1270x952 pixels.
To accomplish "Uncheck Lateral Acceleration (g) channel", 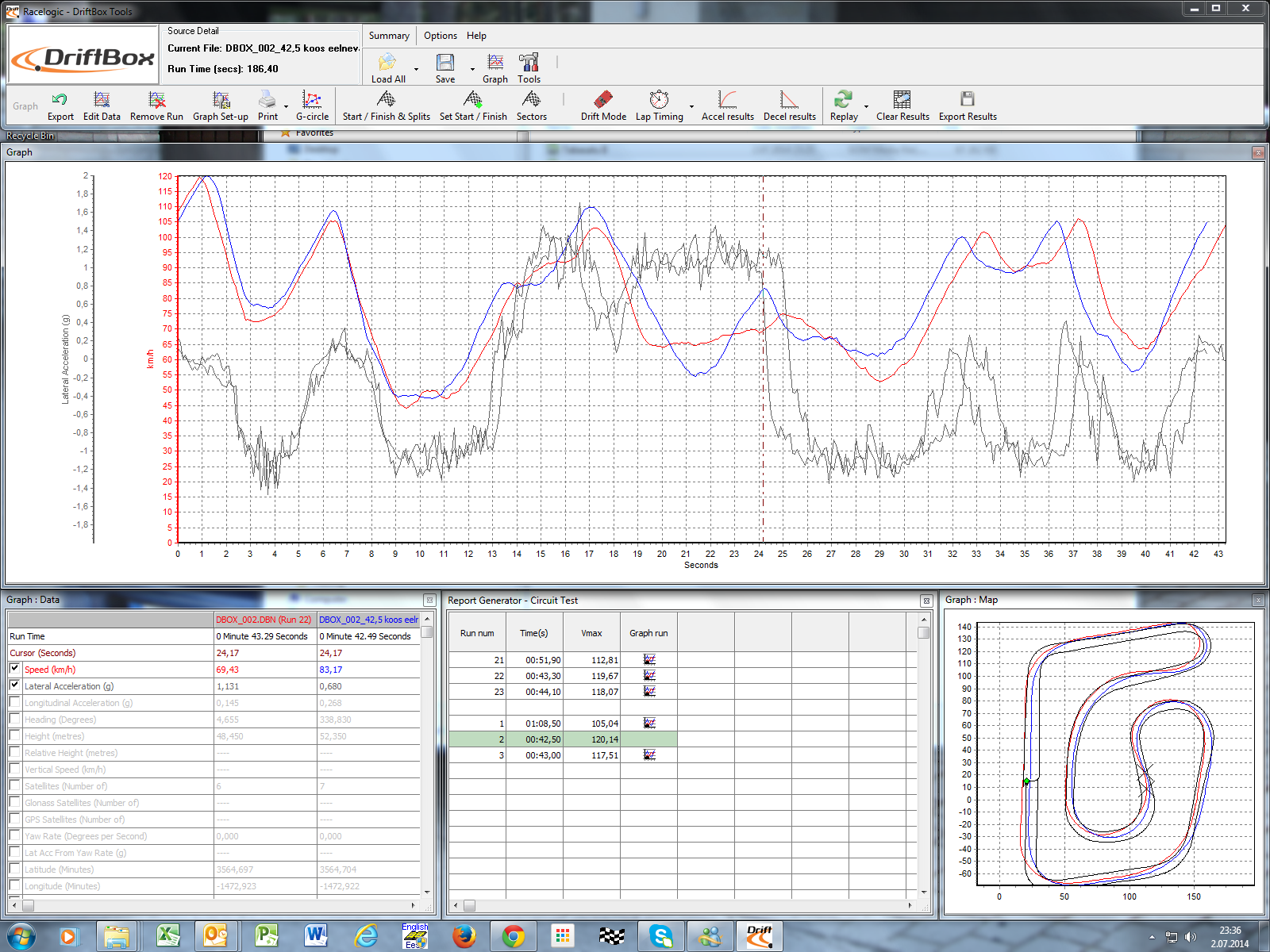I will 14,685.
